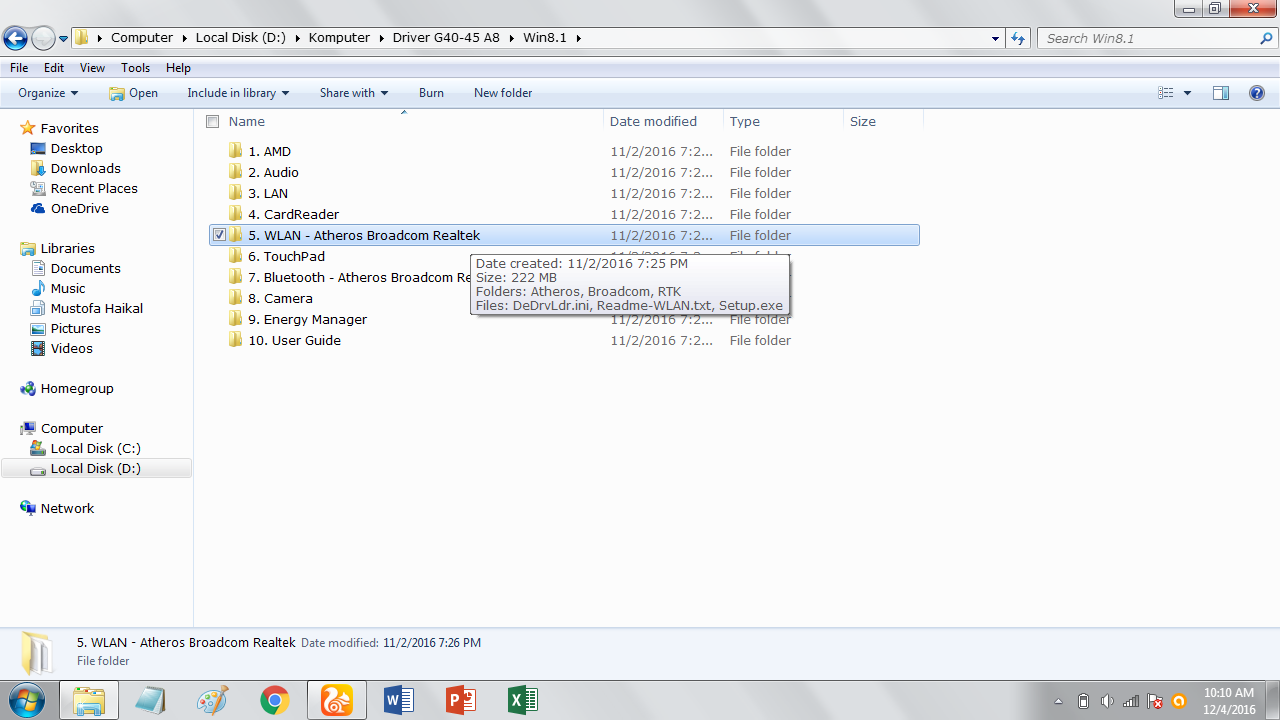Select Local Disk (D:) in sidebar
The width and height of the screenshot is (1280, 720).
(x=95, y=468)
